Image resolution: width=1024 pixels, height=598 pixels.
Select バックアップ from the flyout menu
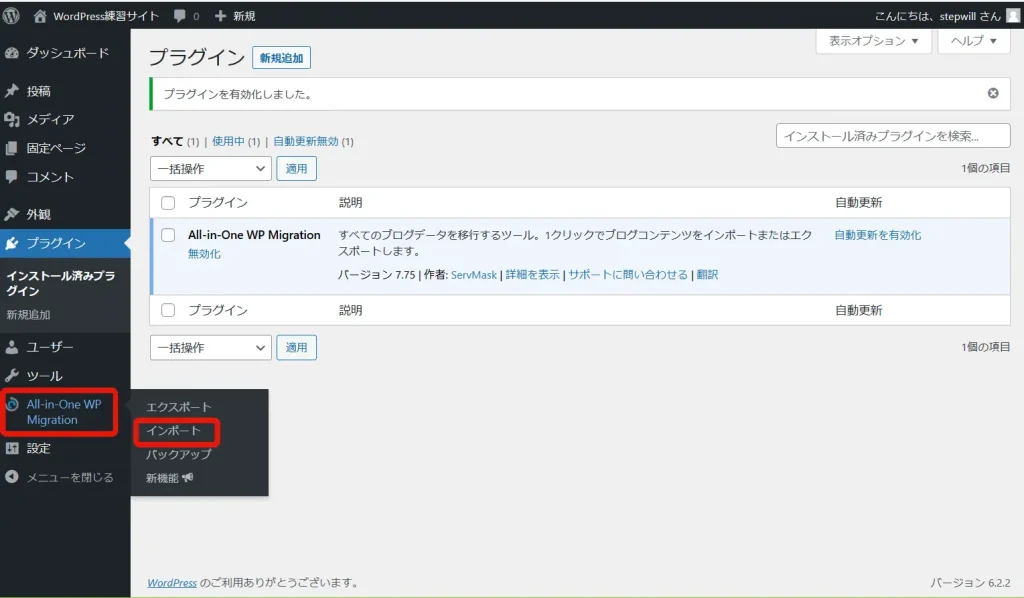coord(179,454)
